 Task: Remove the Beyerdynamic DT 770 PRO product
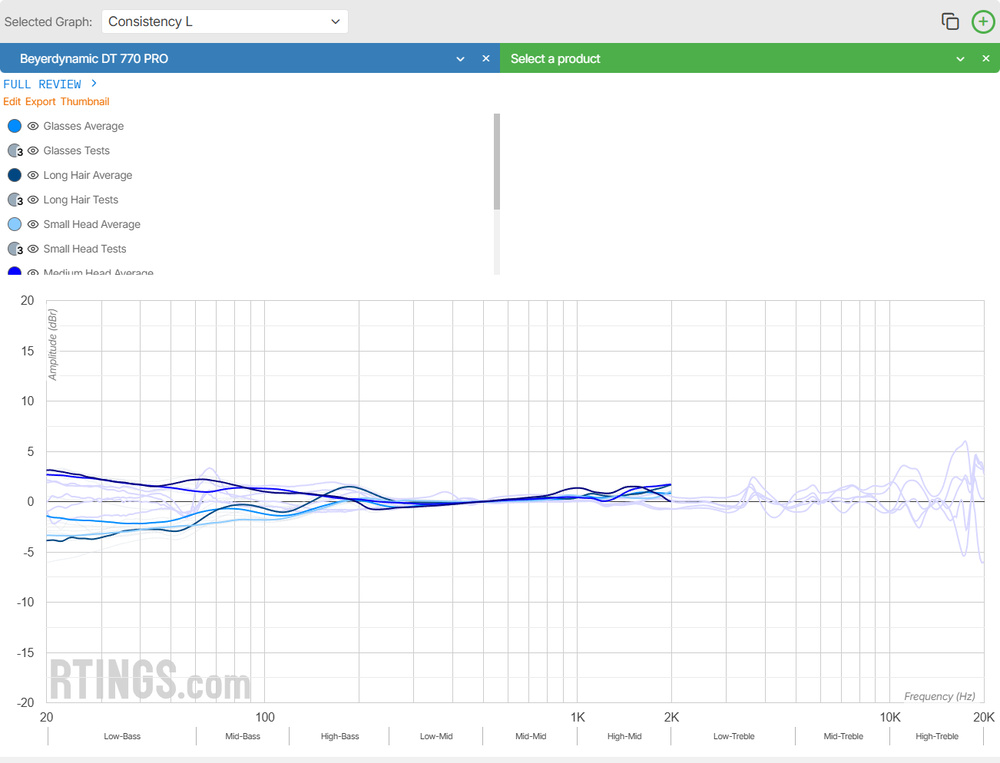[x=486, y=59]
